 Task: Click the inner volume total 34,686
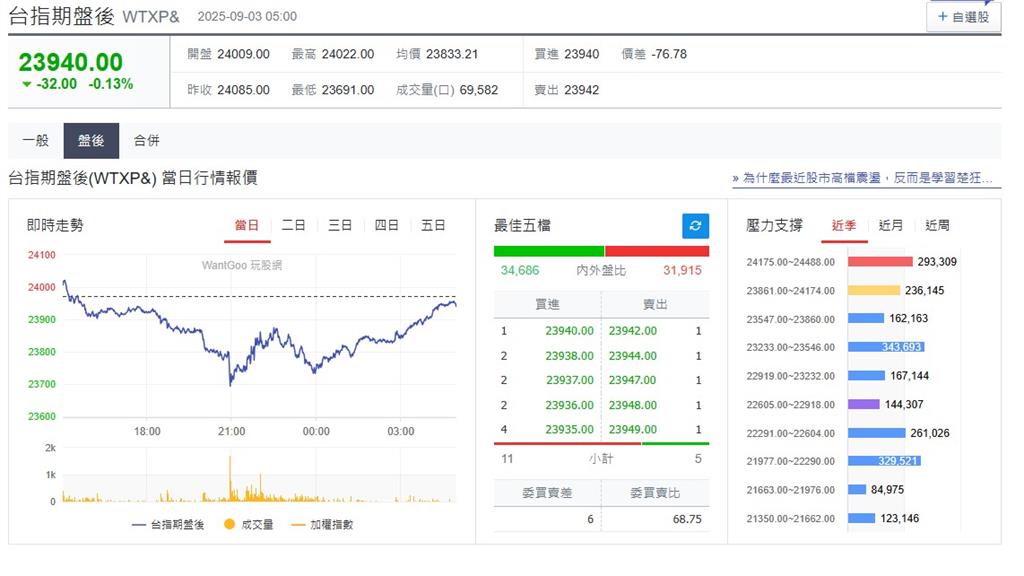(x=520, y=270)
